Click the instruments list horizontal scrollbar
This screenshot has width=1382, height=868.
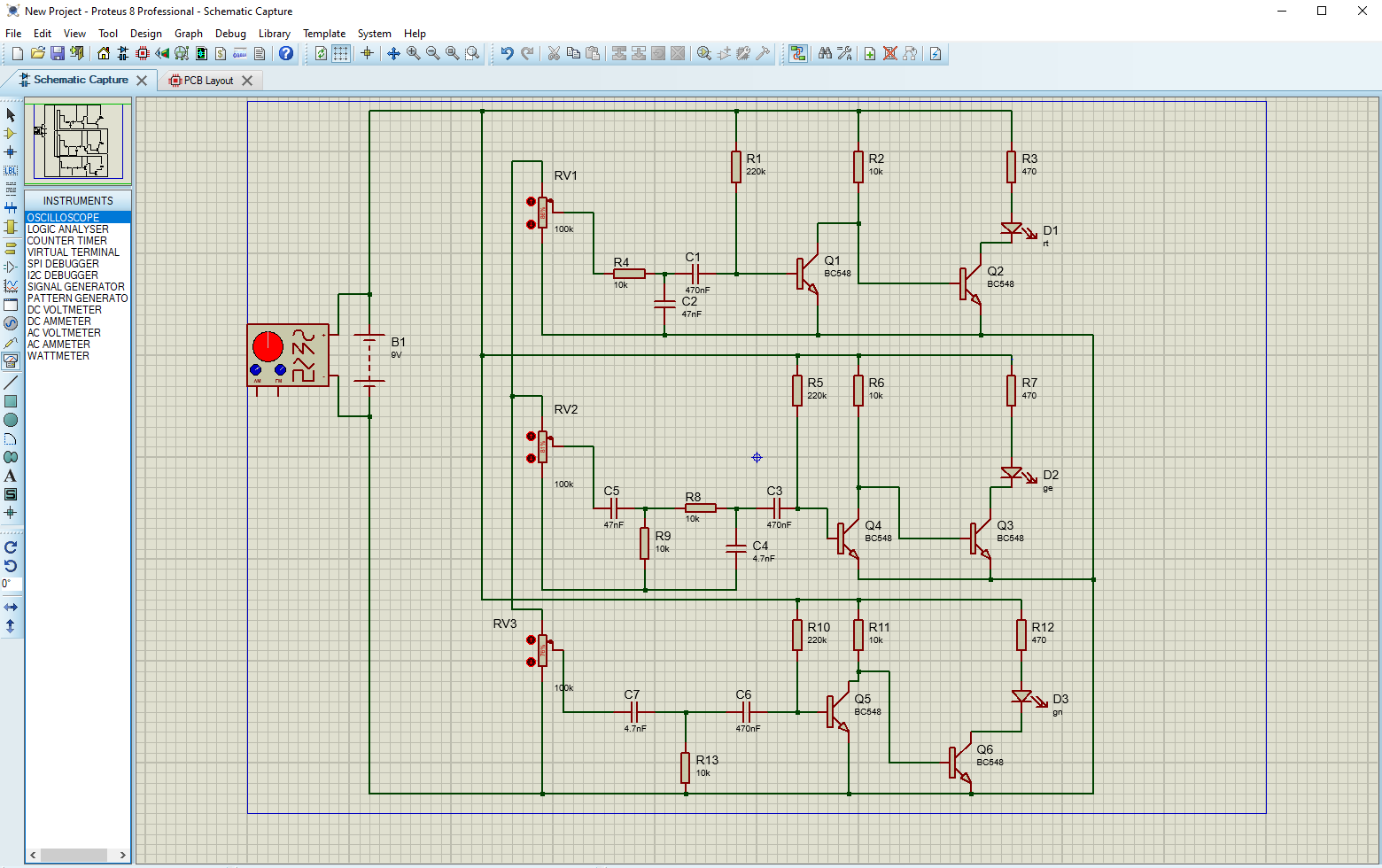coord(78,855)
